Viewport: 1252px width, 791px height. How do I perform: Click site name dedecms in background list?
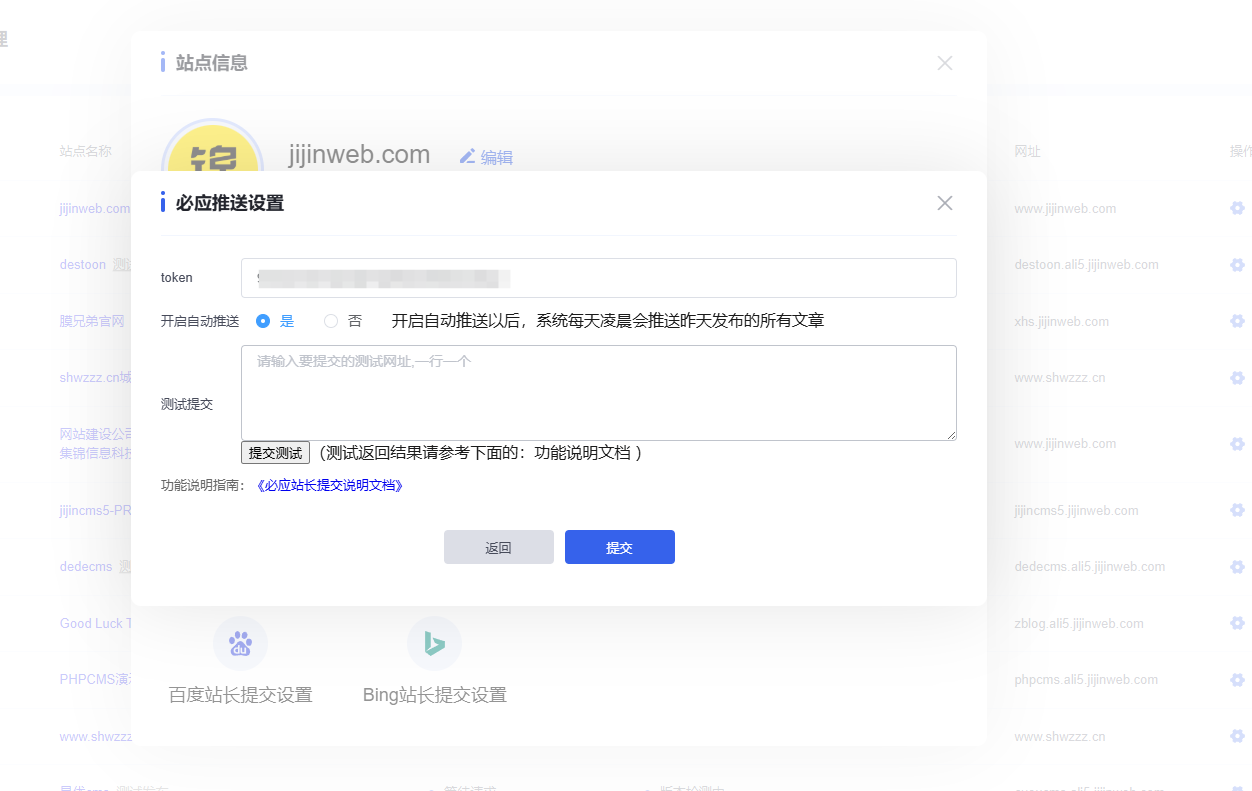point(86,566)
